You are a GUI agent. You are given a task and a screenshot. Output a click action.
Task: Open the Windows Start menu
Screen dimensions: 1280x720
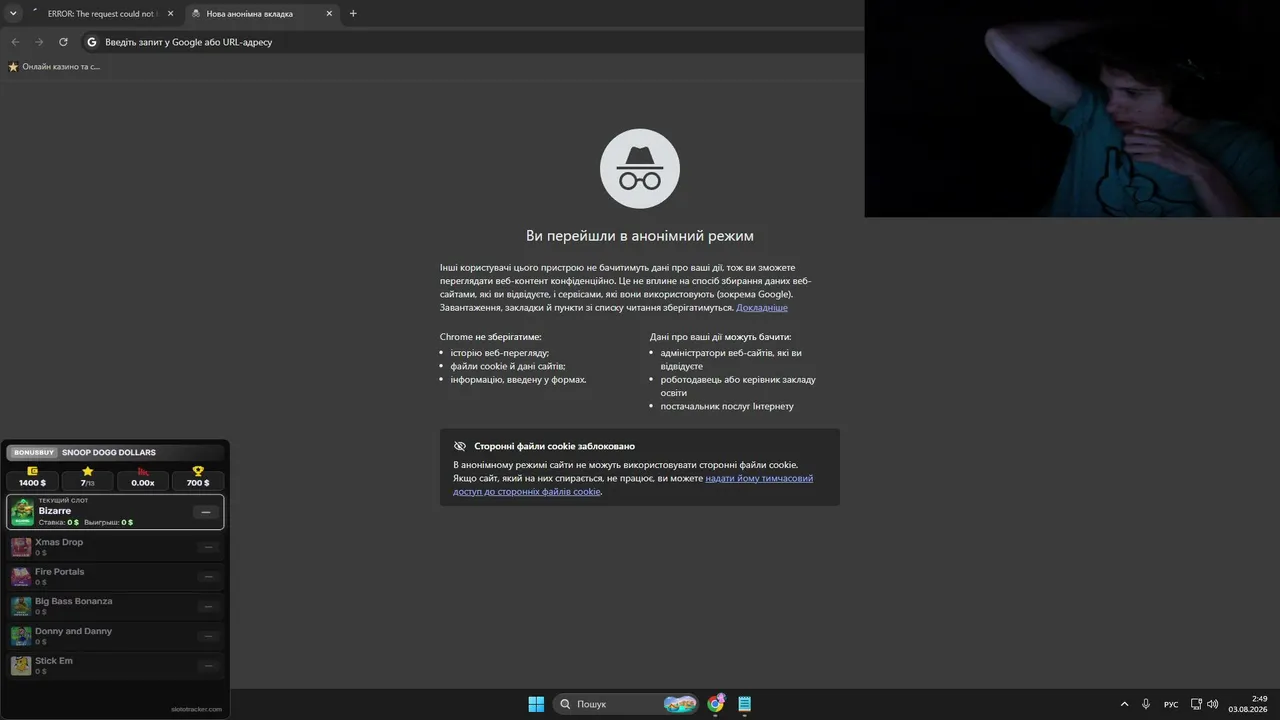tap(536, 704)
